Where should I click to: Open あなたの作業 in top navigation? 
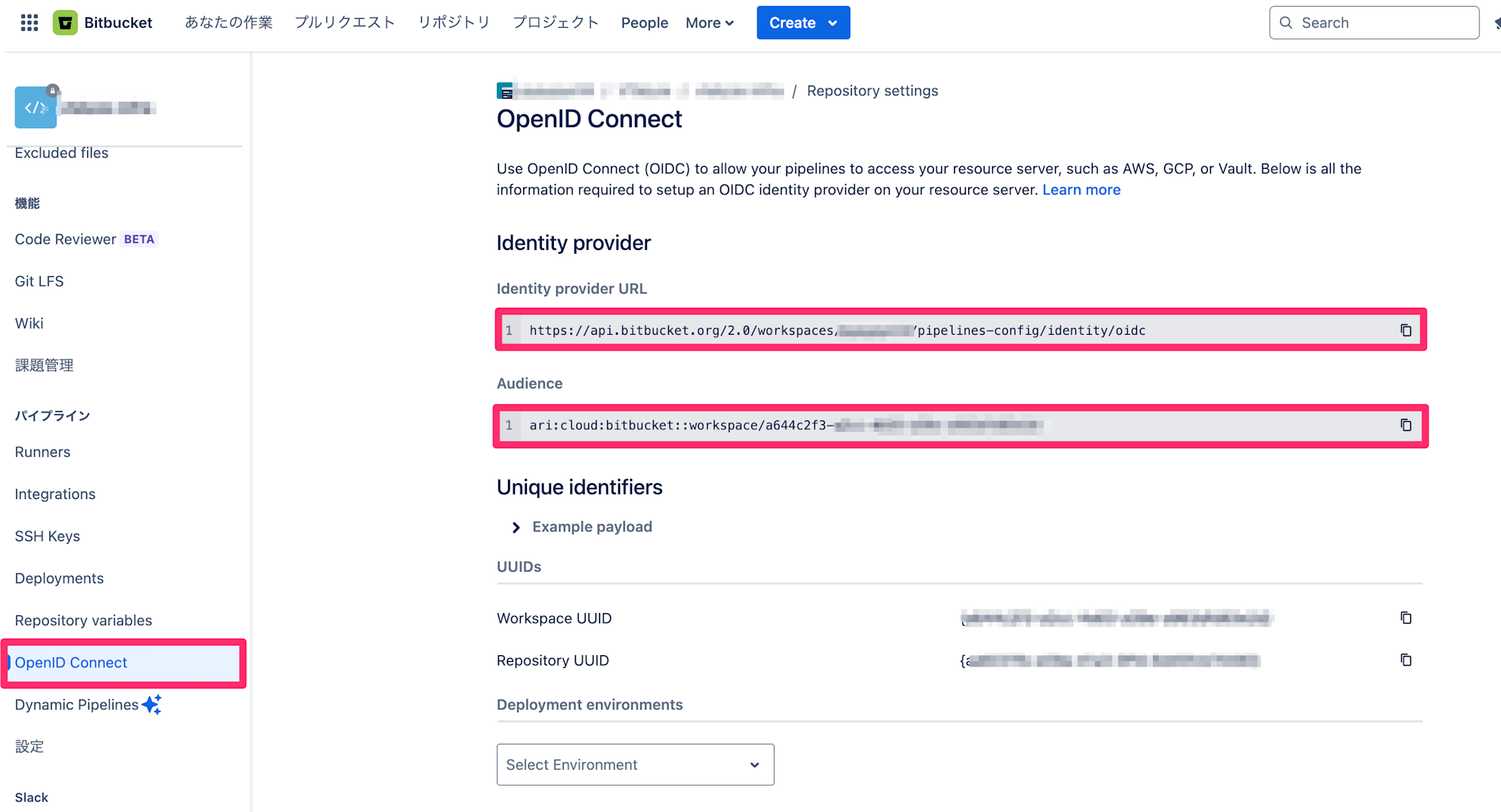point(229,23)
